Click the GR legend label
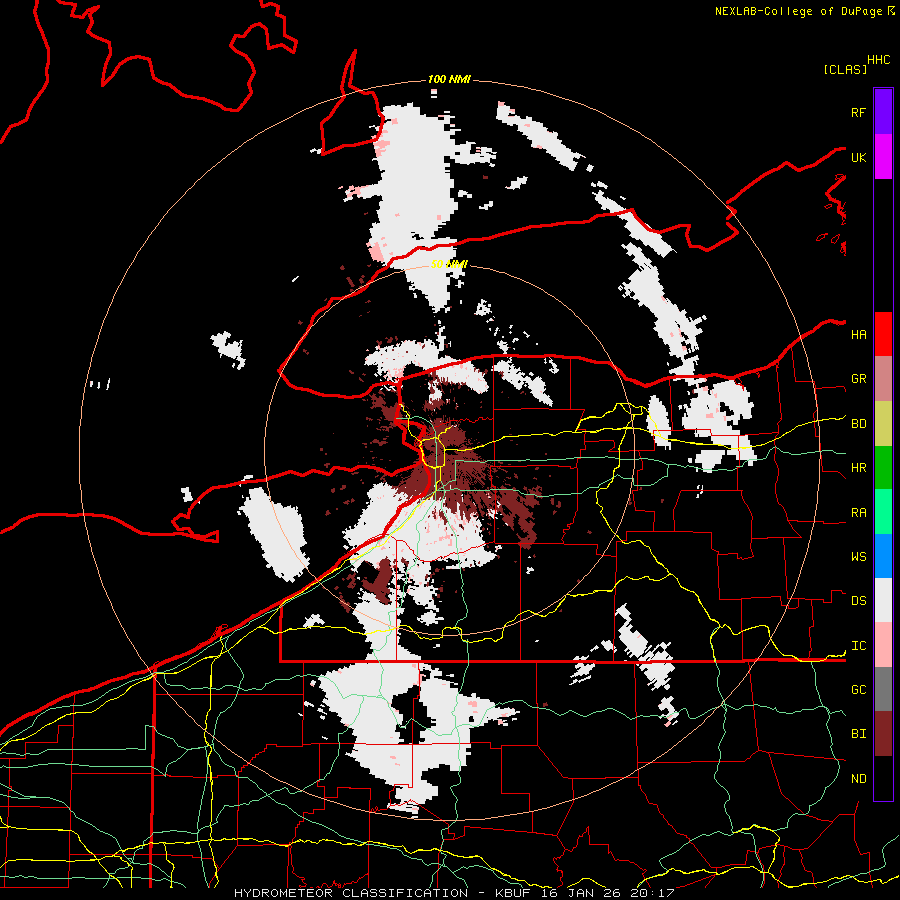Viewport: 900px width, 900px height. 858,379
